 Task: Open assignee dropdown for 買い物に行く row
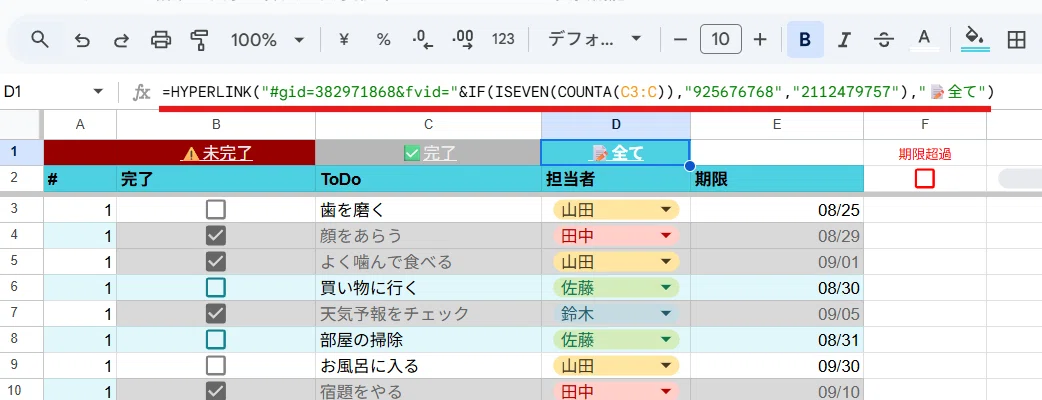click(x=665, y=288)
